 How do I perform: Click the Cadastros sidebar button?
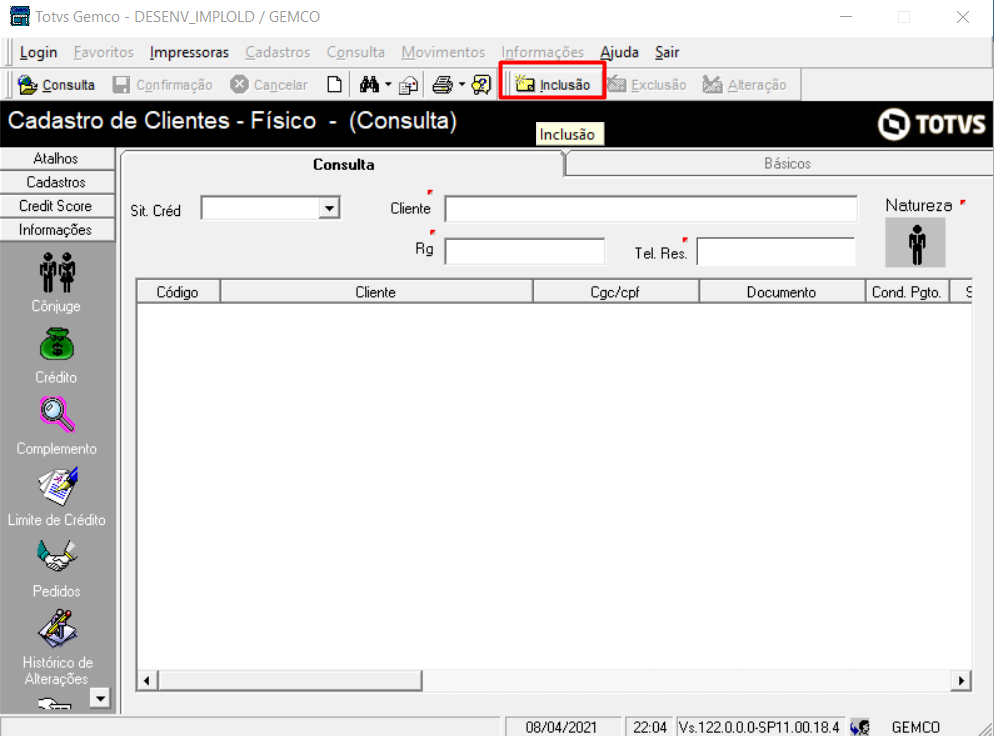[x=56, y=182]
